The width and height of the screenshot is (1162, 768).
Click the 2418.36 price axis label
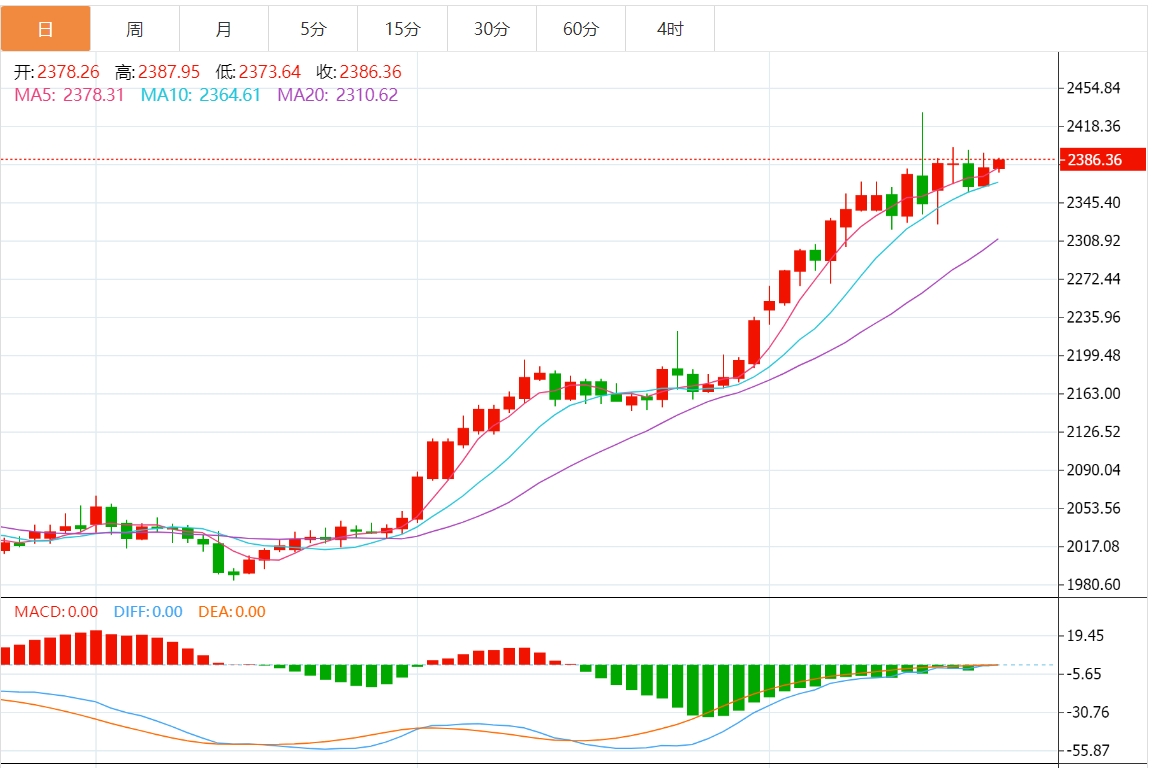click(1093, 126)
